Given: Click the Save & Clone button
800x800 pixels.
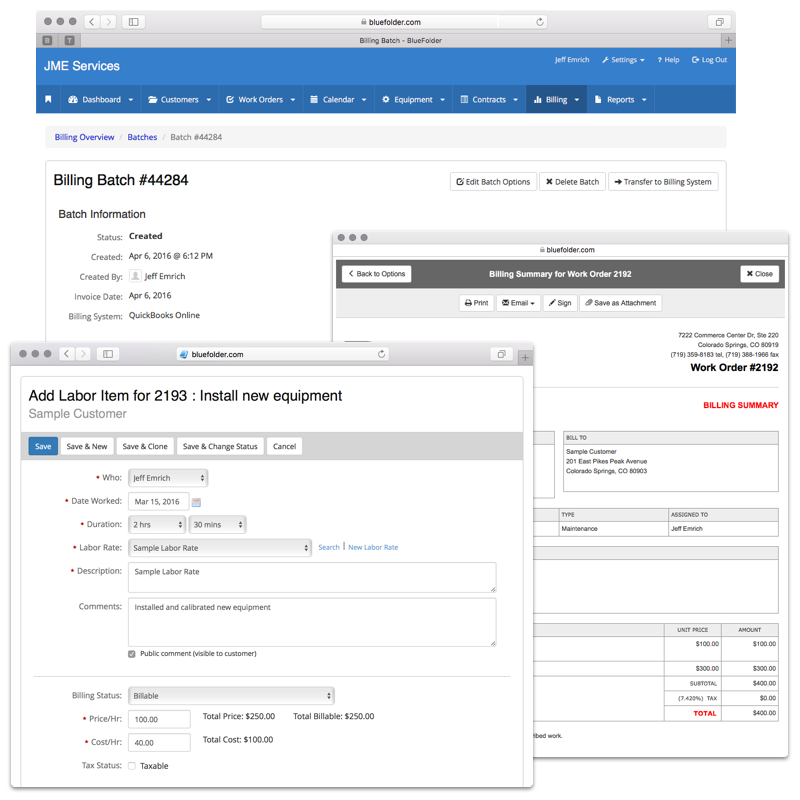Looking at the screenshot, I should click(145, 447).
